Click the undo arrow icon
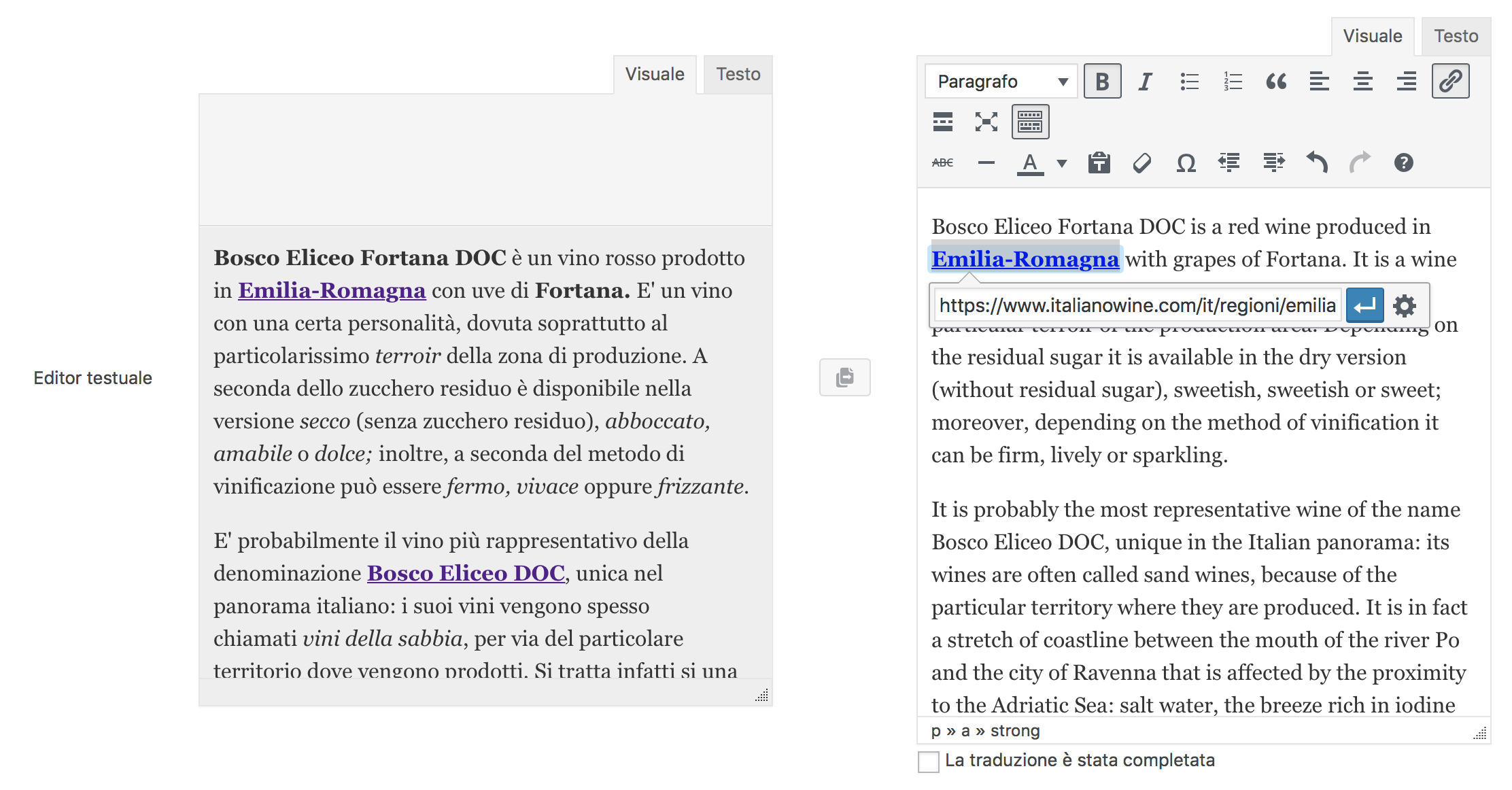The image size is (1512, 790). point(1317,163)
